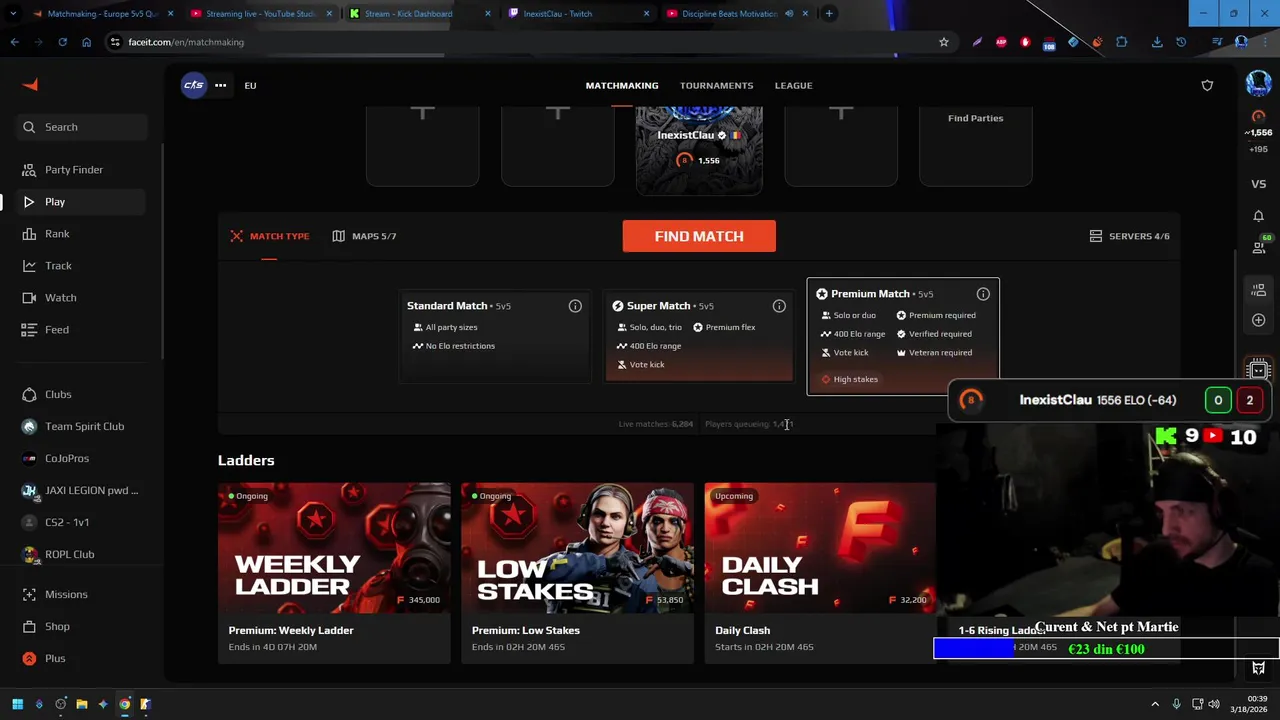
Task: Open the Rank page from the sidebar
Action: pos(57,234)
